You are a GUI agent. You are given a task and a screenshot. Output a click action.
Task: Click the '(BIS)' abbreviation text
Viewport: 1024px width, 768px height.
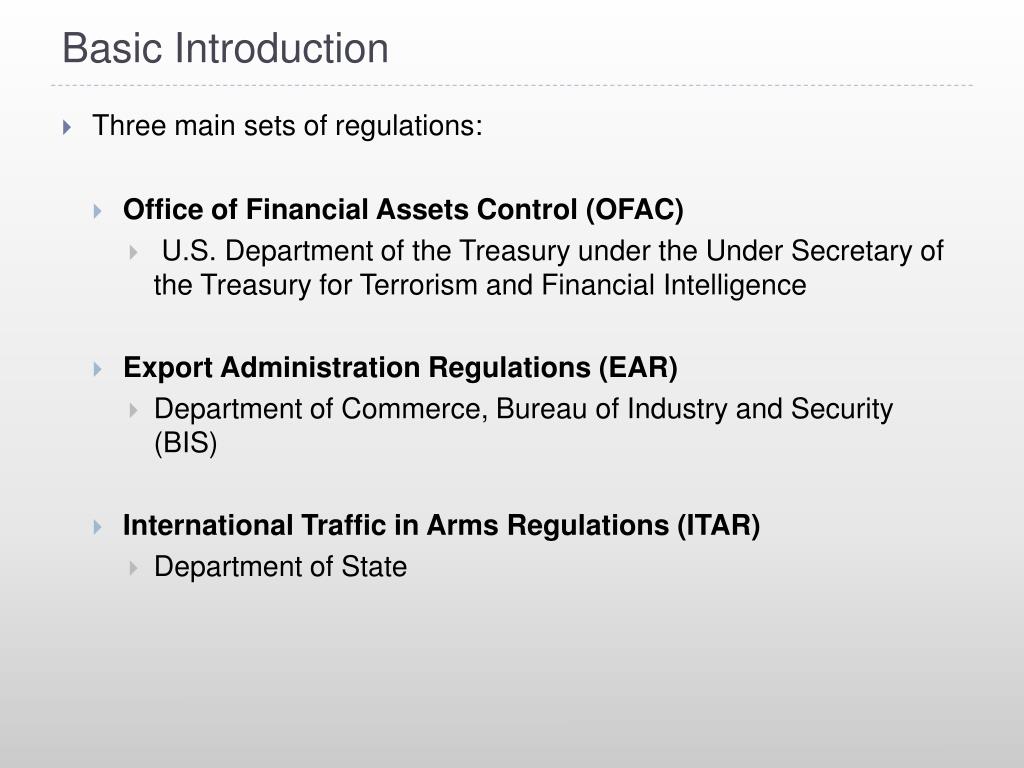pyautogui.click(x=185, y=443)
